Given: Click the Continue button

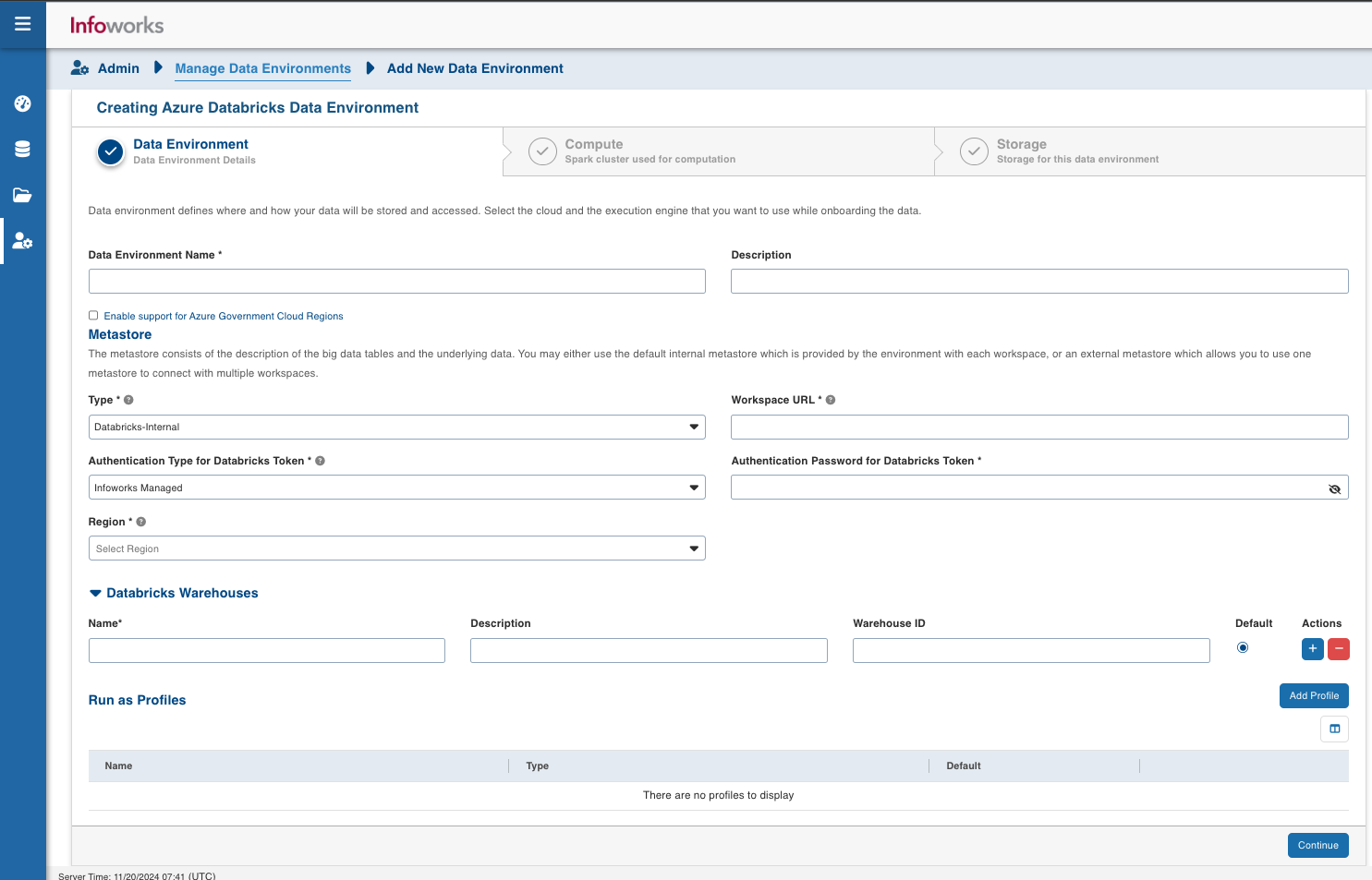Looking at the screenshot, I should tap(1317, 845).
